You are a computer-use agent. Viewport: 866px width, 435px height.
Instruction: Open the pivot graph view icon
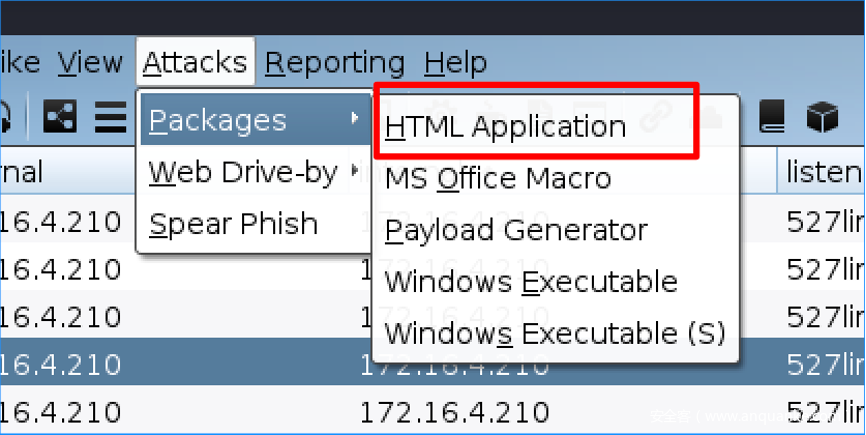pyautogui.click(x=60, y=118)
